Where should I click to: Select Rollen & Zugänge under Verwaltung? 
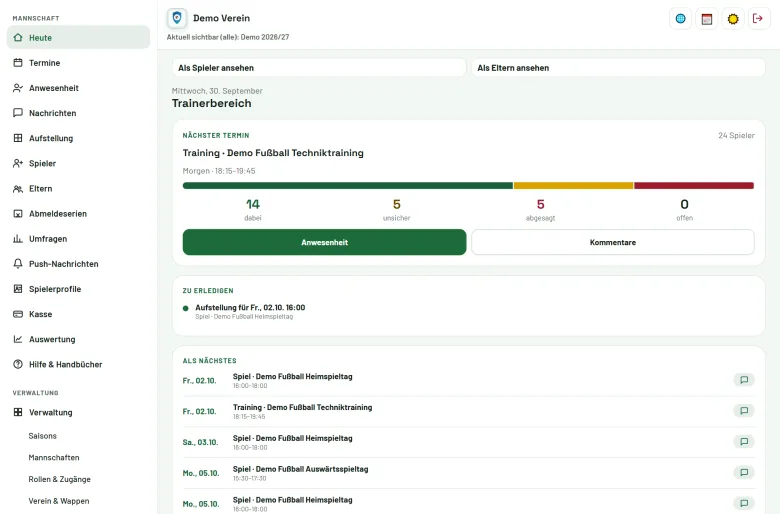coord(59,480)
